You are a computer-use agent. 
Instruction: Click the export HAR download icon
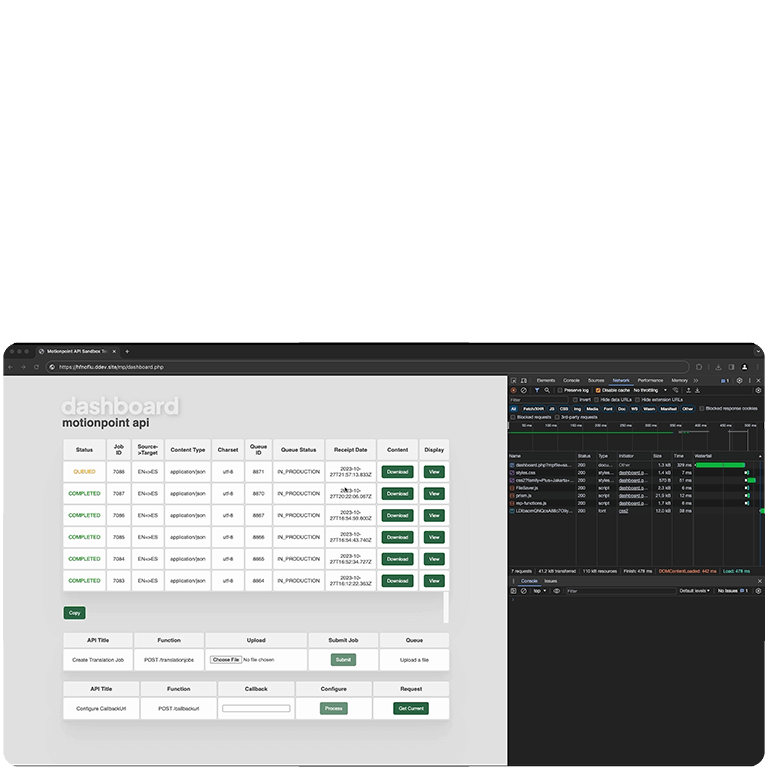click(x=697, y=390)
